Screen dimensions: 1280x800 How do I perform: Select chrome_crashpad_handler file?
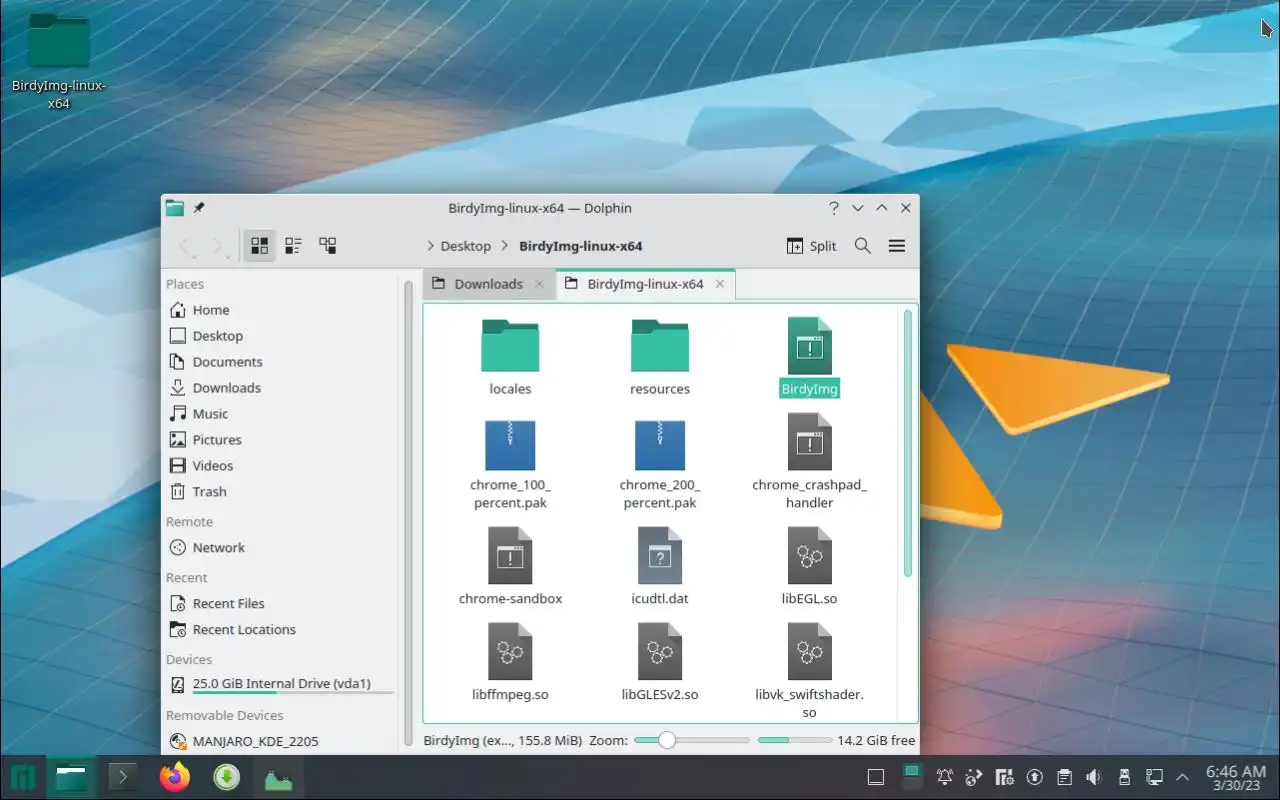[x=810, y=463]
